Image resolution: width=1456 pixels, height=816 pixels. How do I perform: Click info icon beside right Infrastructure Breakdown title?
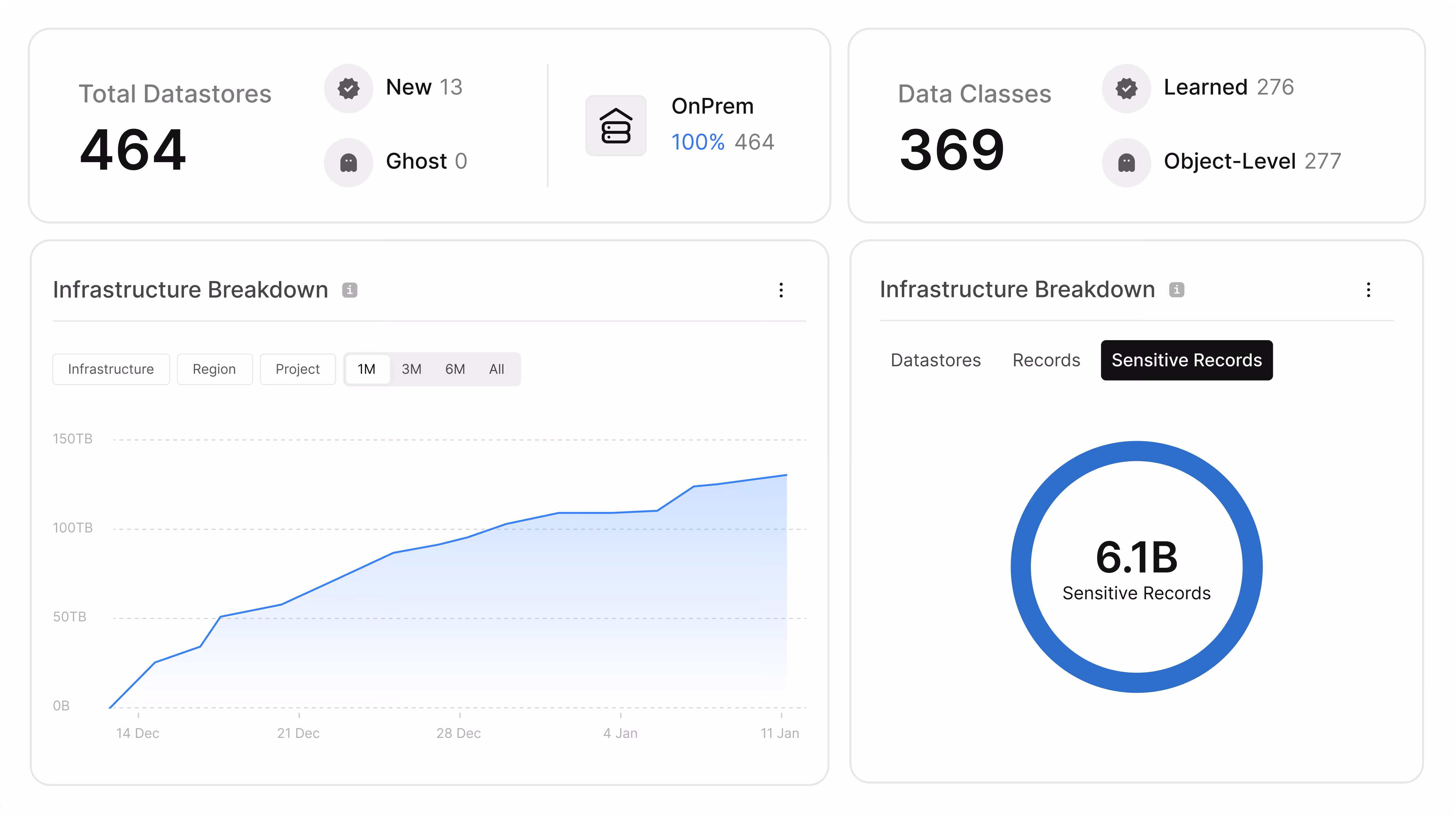point(1176,290)
